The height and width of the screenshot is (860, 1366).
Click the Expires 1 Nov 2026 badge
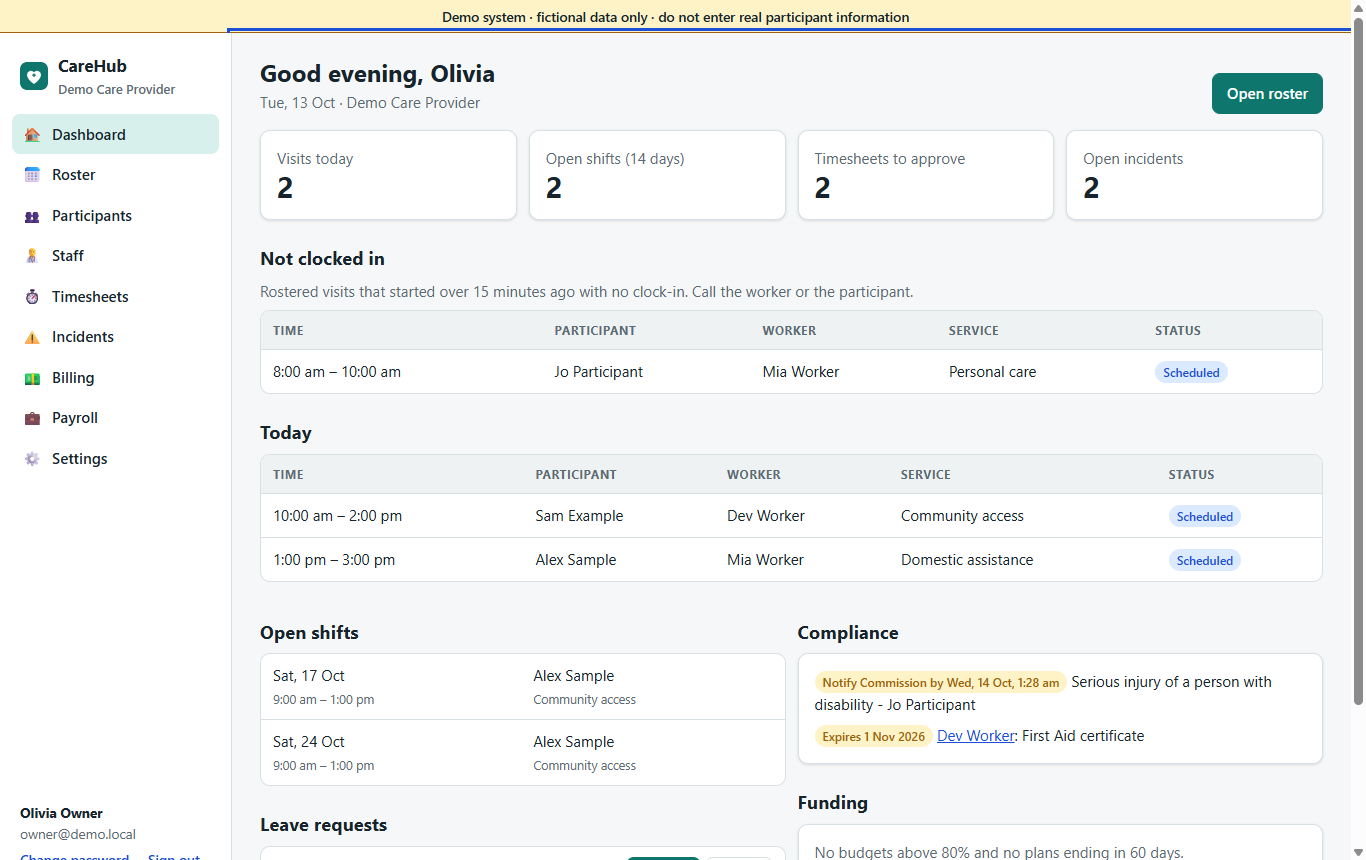click(874, 737)
